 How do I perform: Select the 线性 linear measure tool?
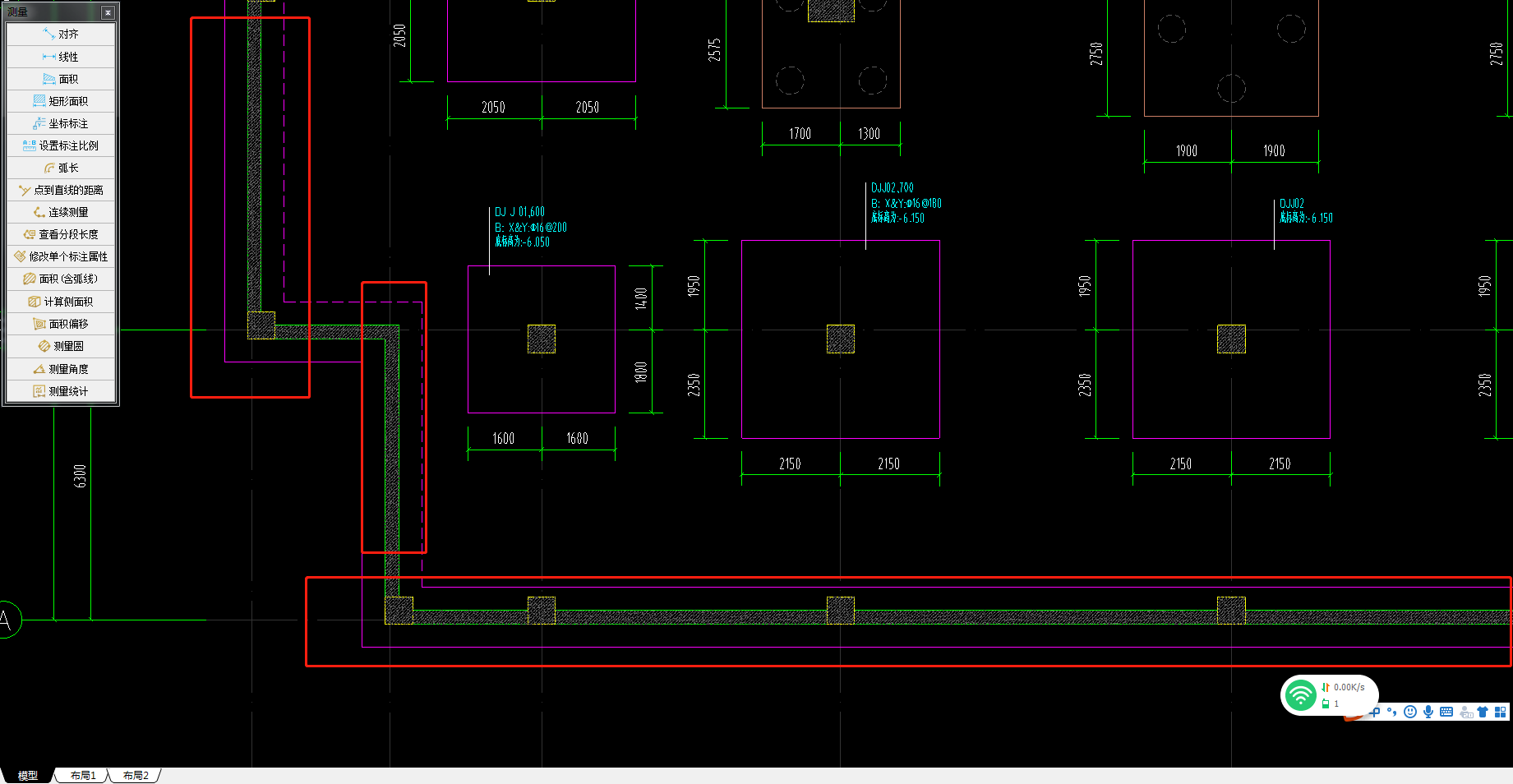tap(61, 57)
